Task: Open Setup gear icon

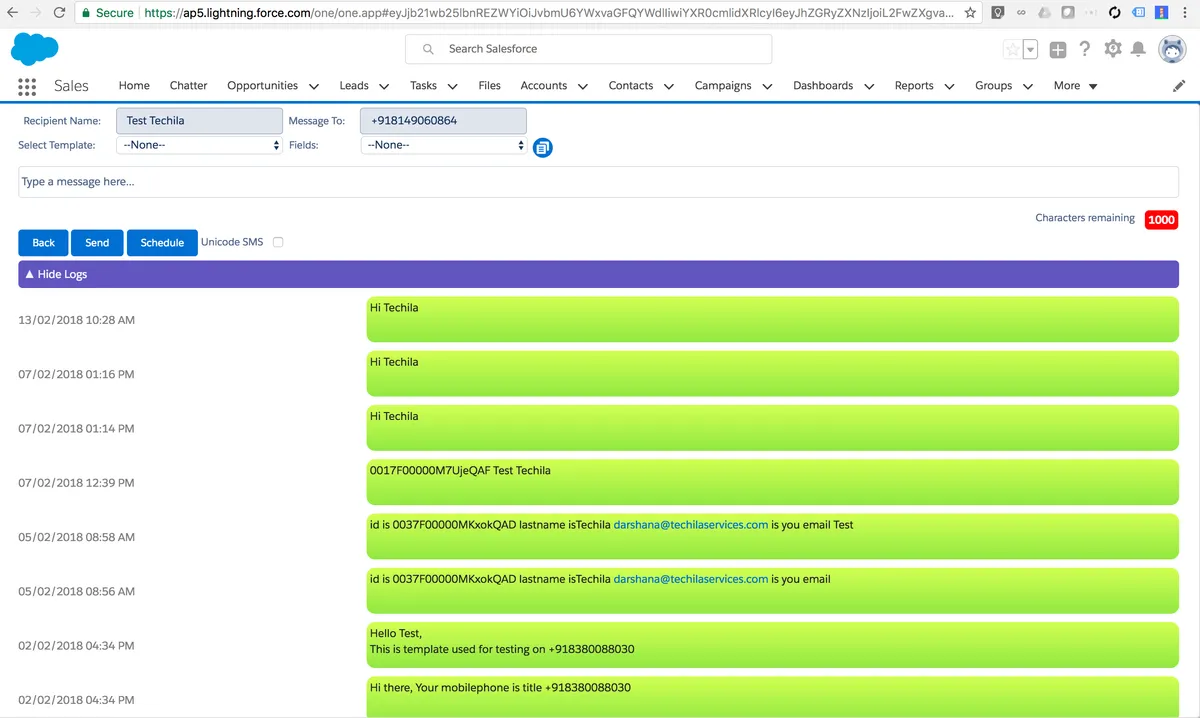Action: click(x=1113, y=48)
